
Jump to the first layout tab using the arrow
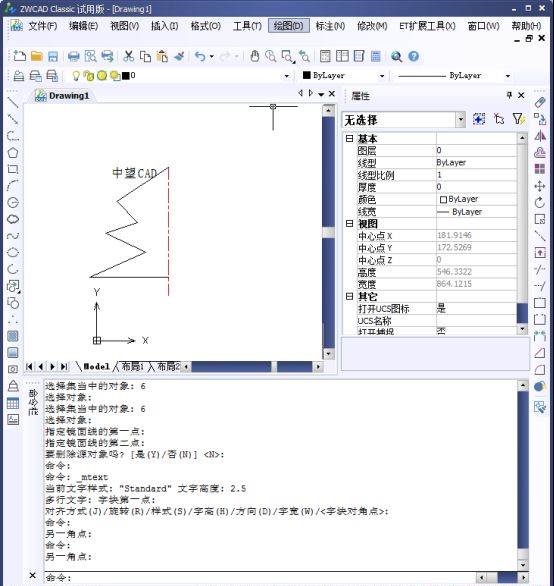29,367
